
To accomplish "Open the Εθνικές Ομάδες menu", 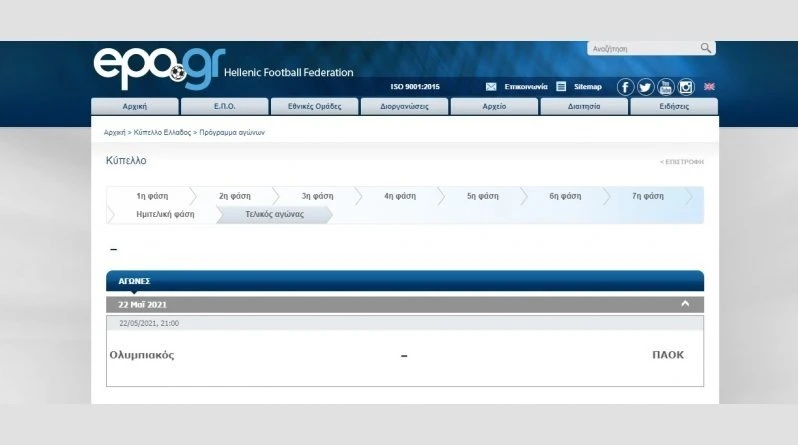I will pyautogui.click(x=315, y=106).
